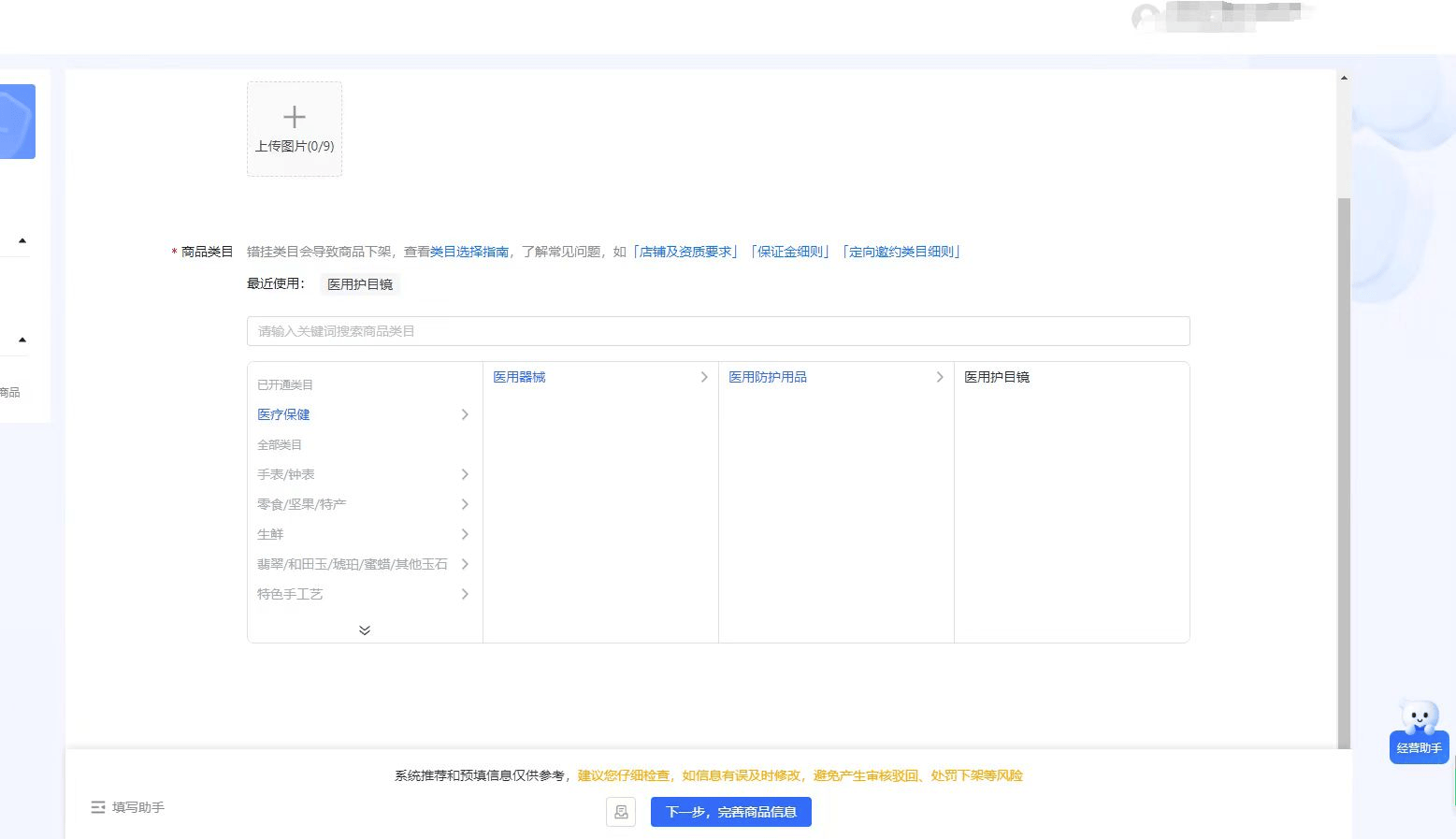Click the recently used 医用护目镜 tag

360,284
